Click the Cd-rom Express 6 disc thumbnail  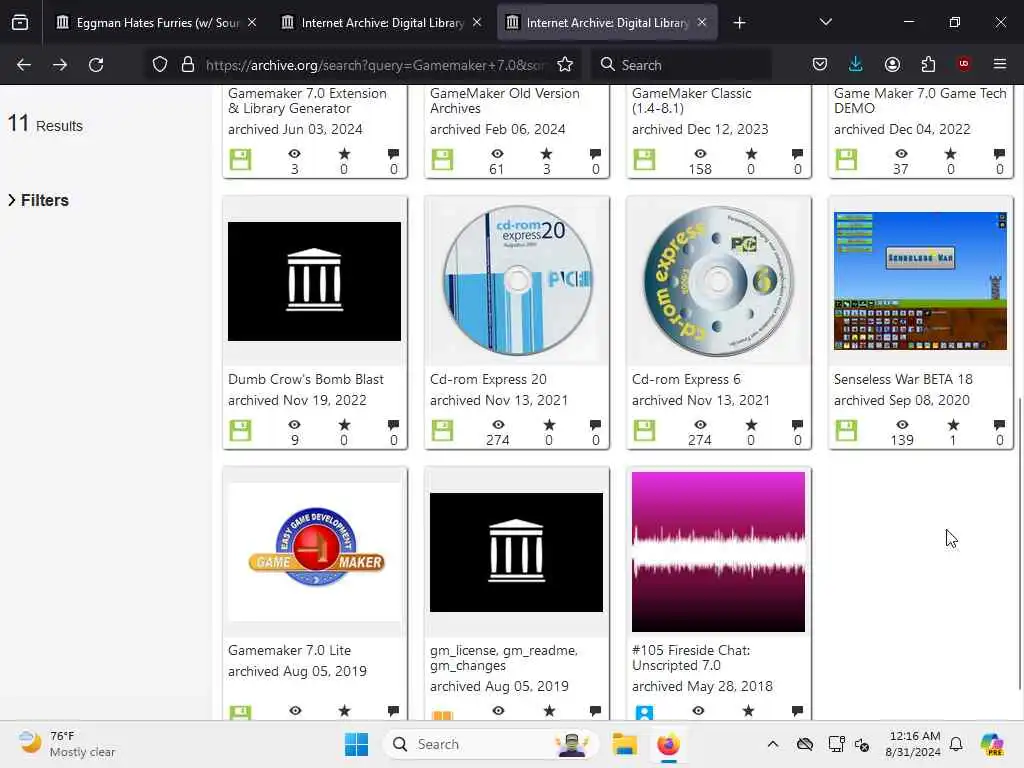tap(718, 281)
